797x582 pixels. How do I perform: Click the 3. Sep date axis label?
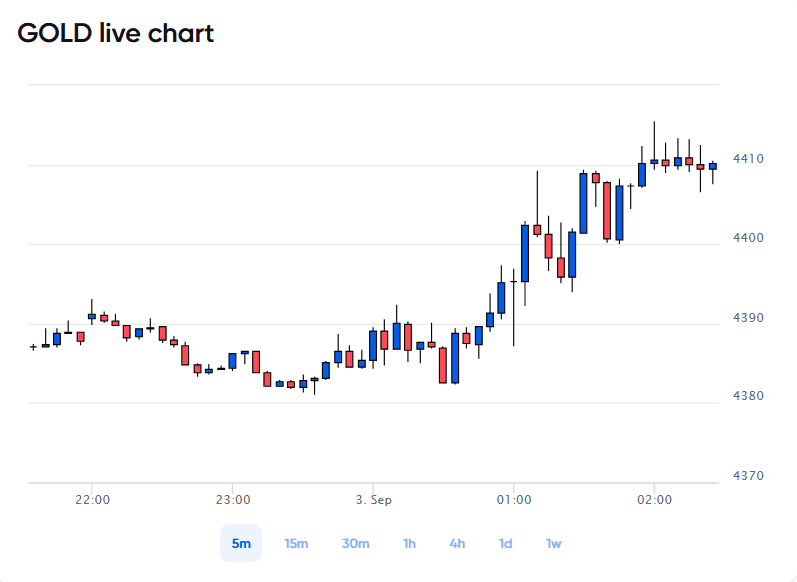coord(374,500)
